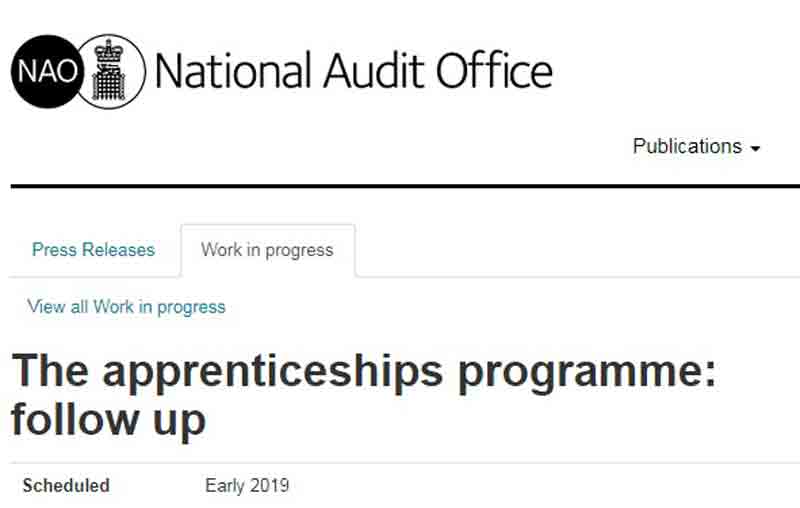Open the View all Work in progress link
The width and height of the screenshot is (800, 508).
[127, 307]
